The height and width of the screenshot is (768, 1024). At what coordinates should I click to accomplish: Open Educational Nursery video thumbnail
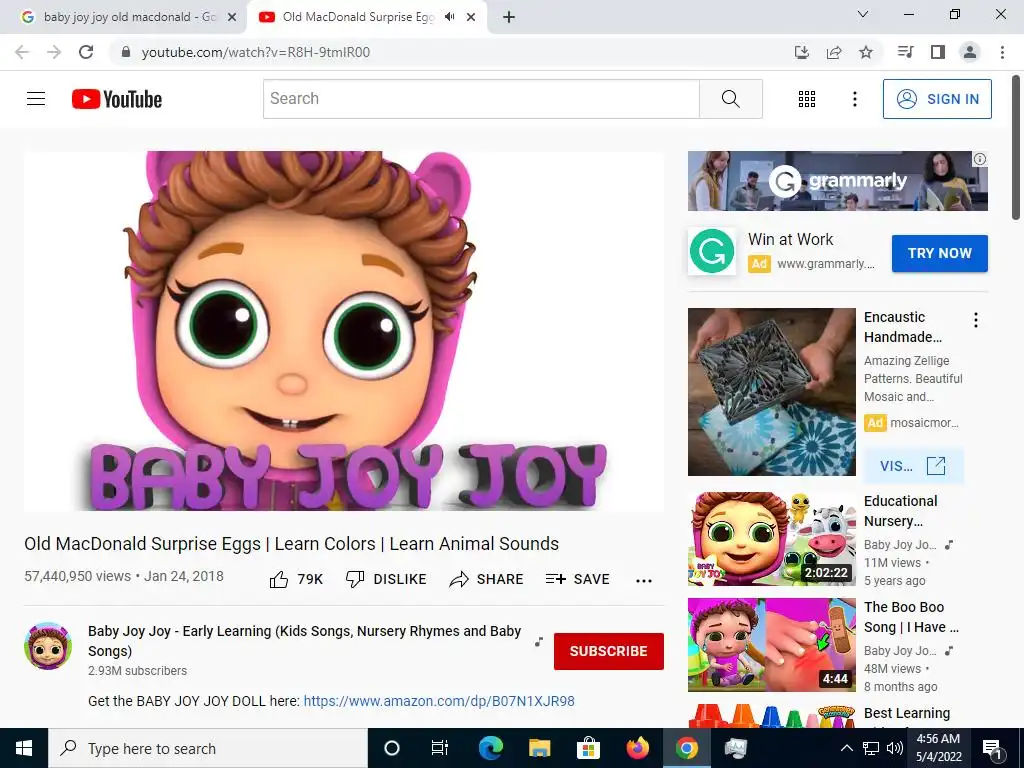771,539
